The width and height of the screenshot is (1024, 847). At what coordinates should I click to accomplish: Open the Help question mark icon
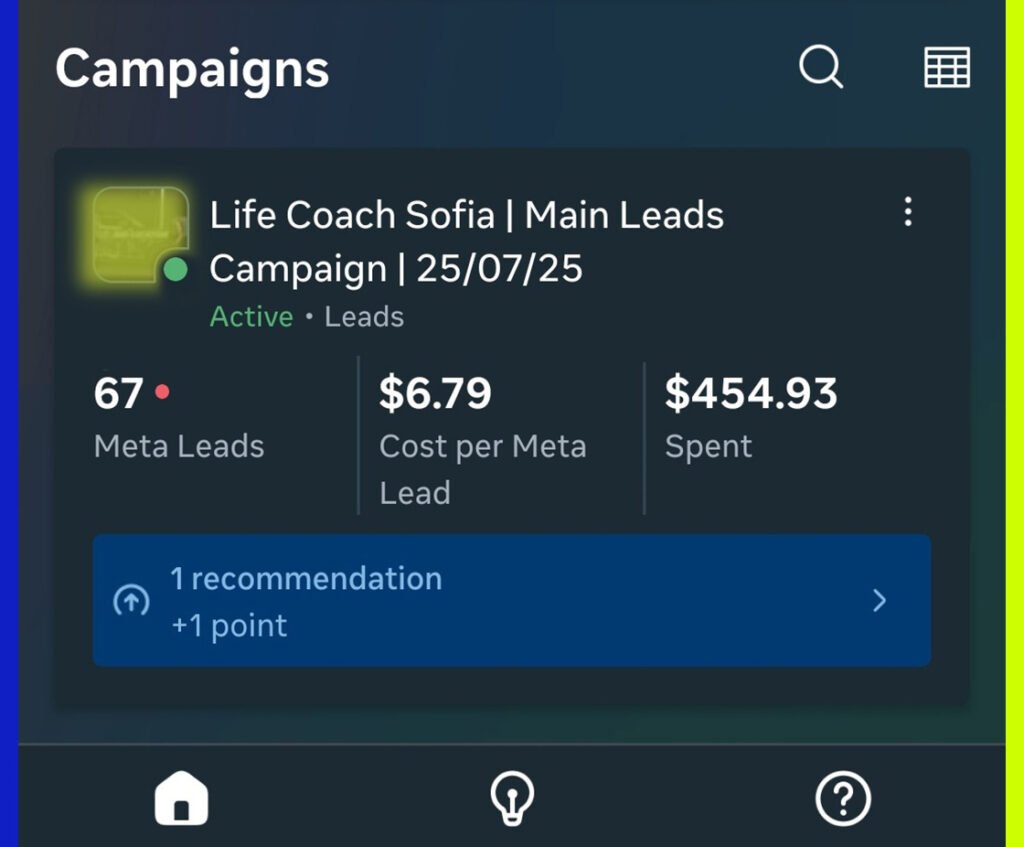[x=843, y=799]
